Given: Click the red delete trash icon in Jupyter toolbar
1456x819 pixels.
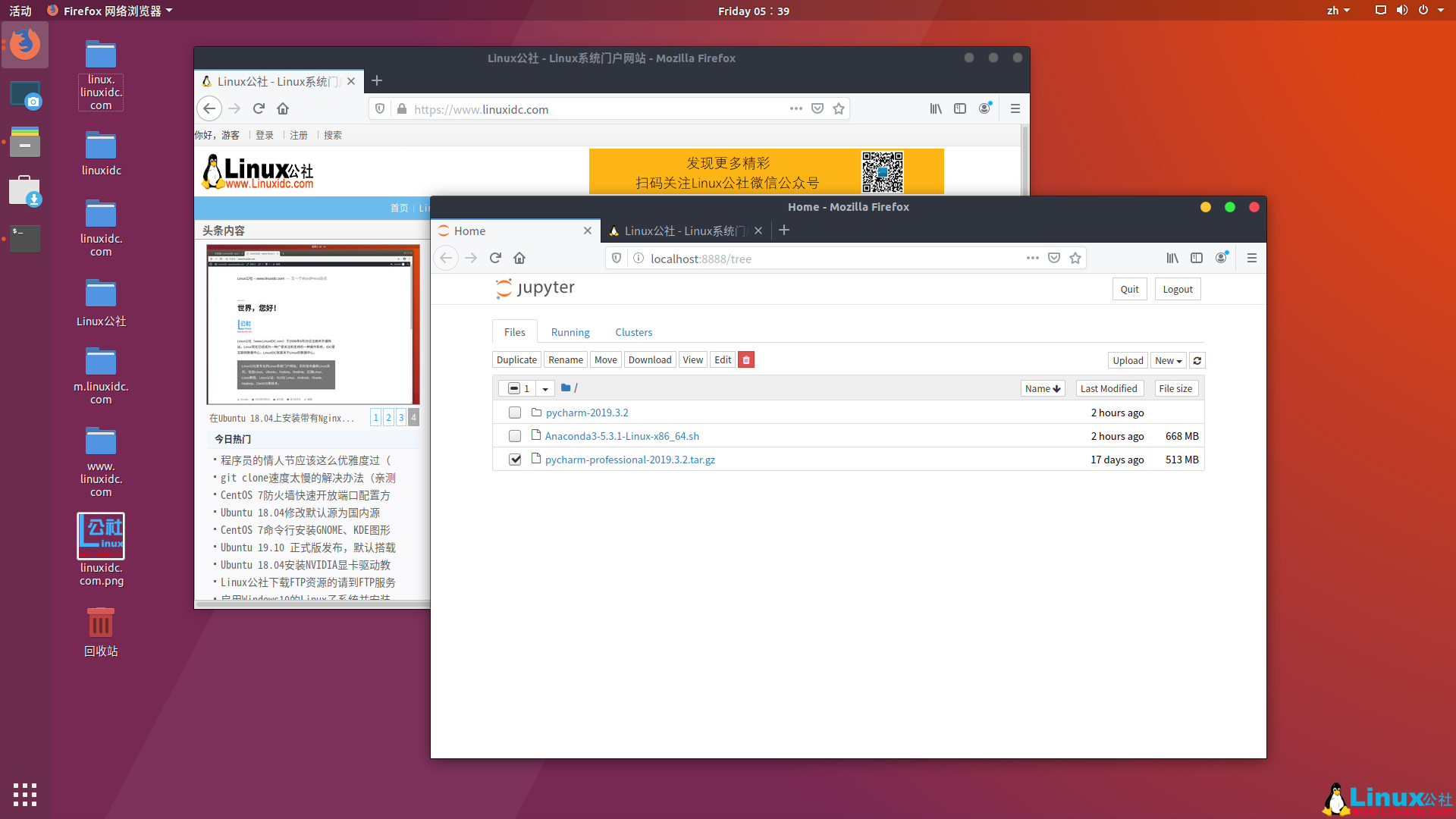Looking at the screenshot, I should (x=746, y=360).
